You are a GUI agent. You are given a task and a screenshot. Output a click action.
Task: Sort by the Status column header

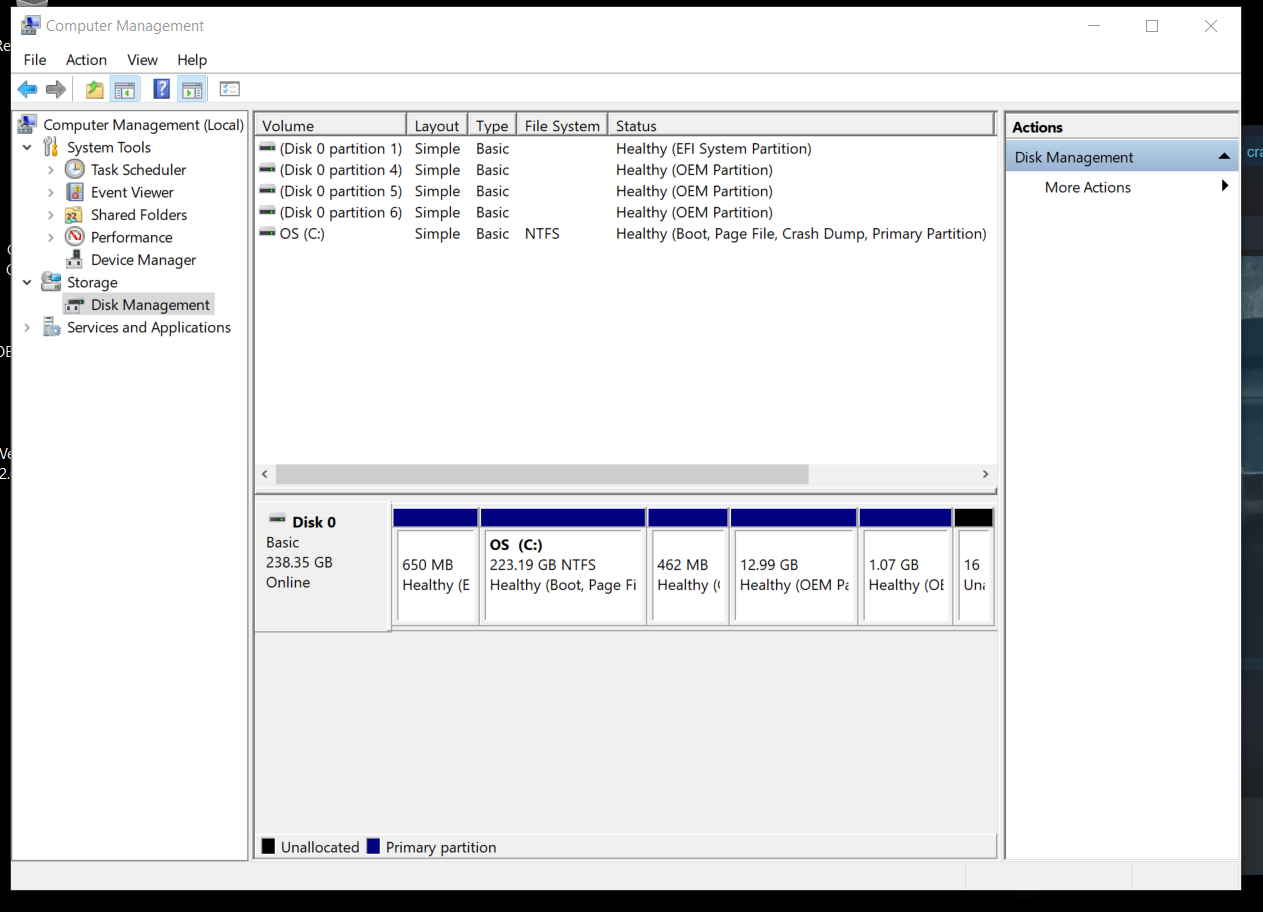(x=801, y=125)
